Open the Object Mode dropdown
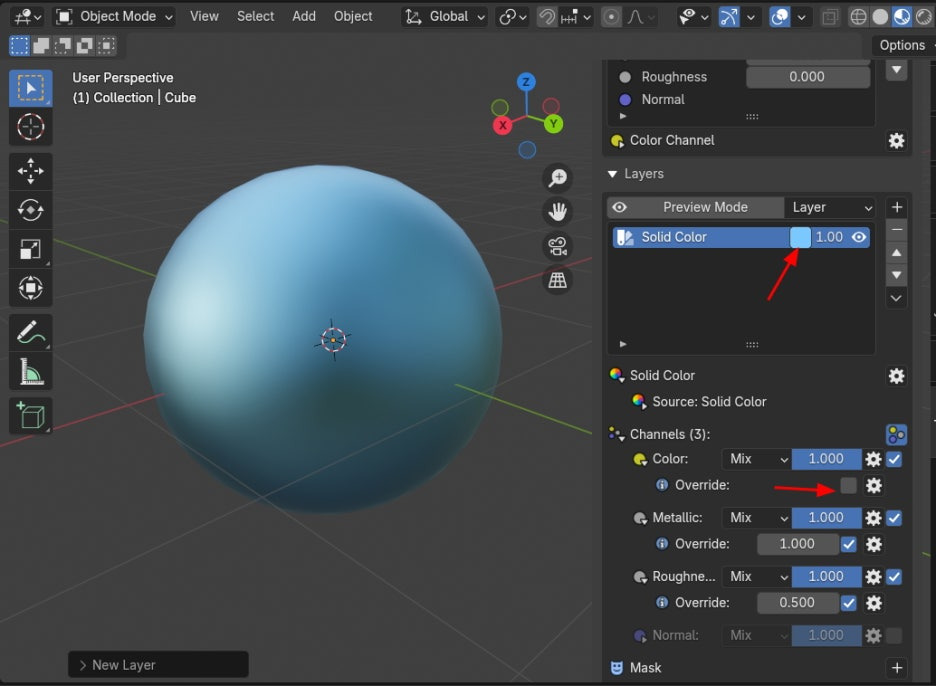 coord(114,17)
